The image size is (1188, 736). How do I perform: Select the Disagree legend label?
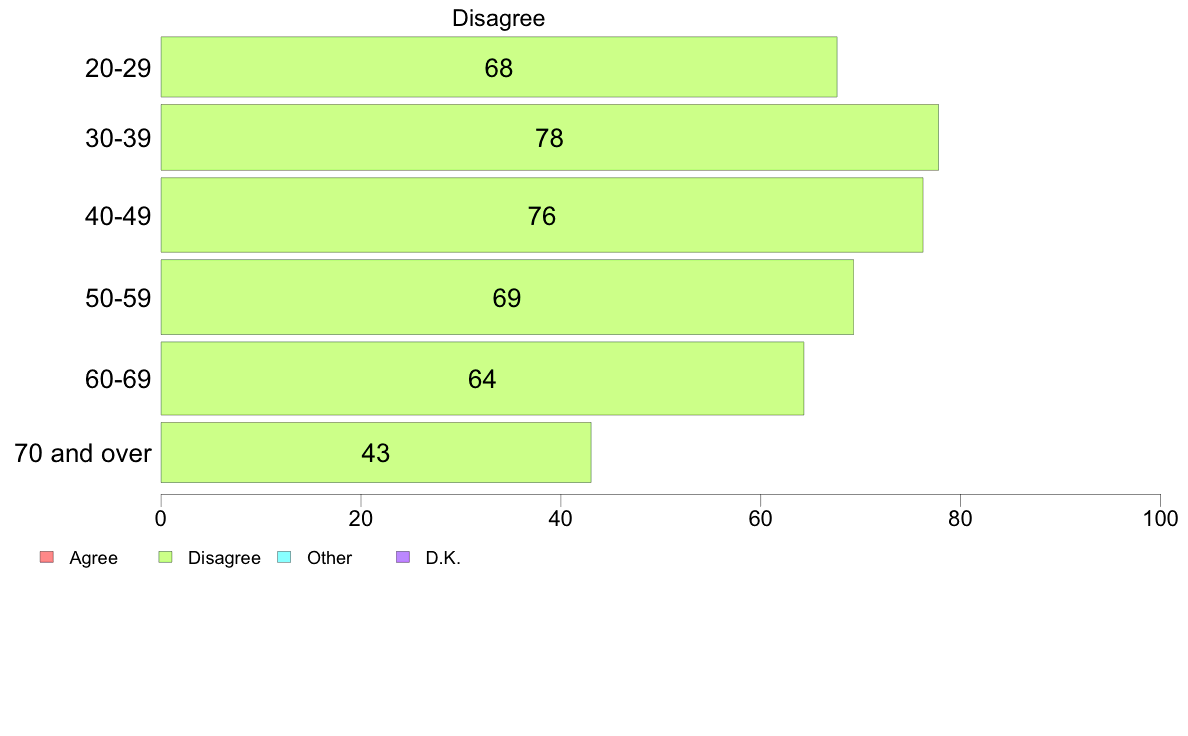point(224,558)
